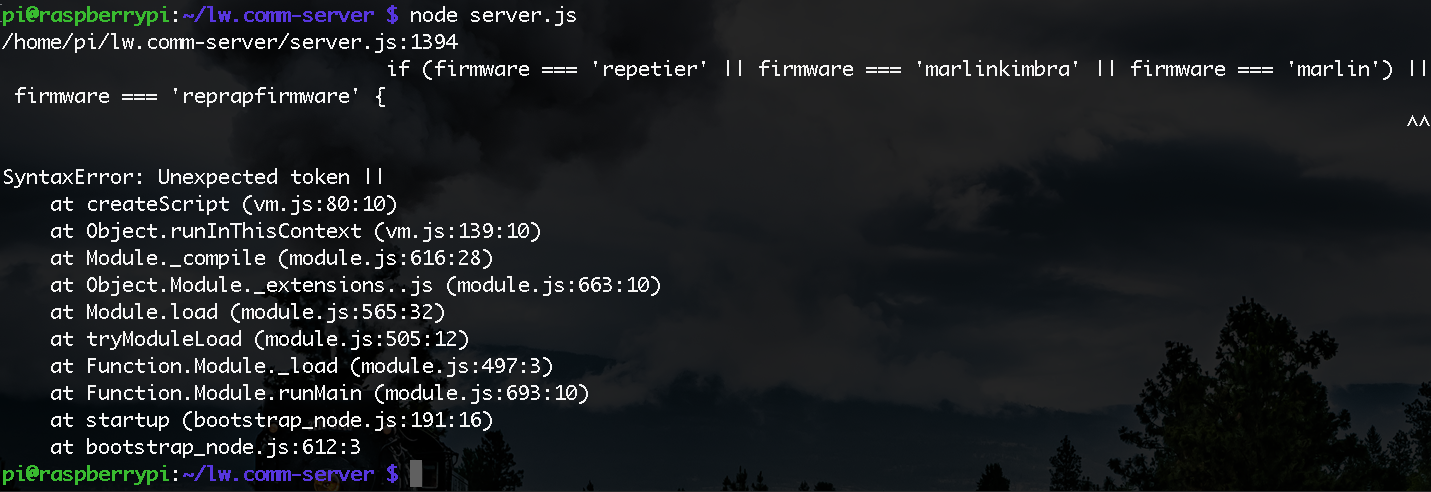Click the 'Function.Module._load' stack line
1431x492 pixels.
point(302,366)
